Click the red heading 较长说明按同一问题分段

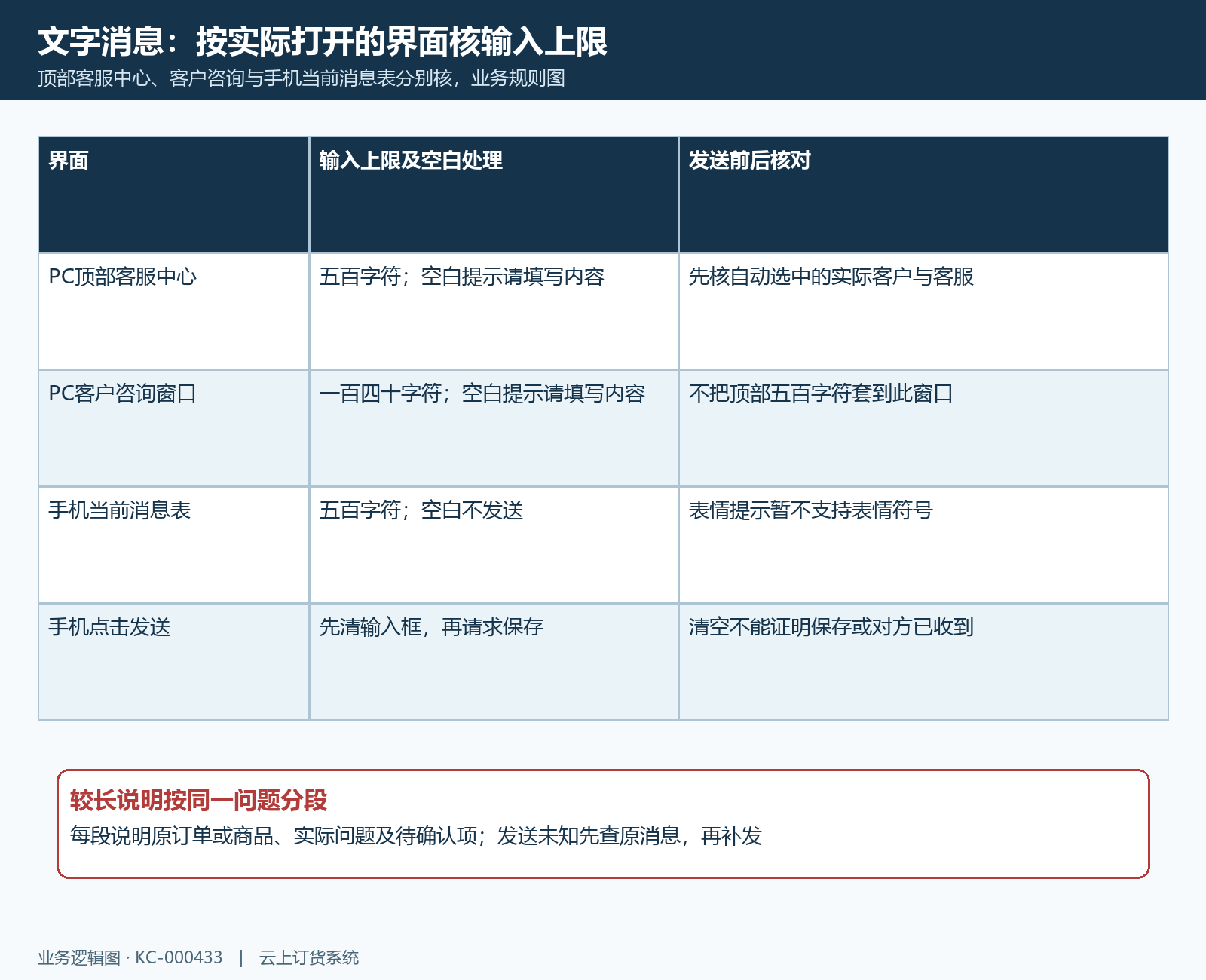(198, 801)
